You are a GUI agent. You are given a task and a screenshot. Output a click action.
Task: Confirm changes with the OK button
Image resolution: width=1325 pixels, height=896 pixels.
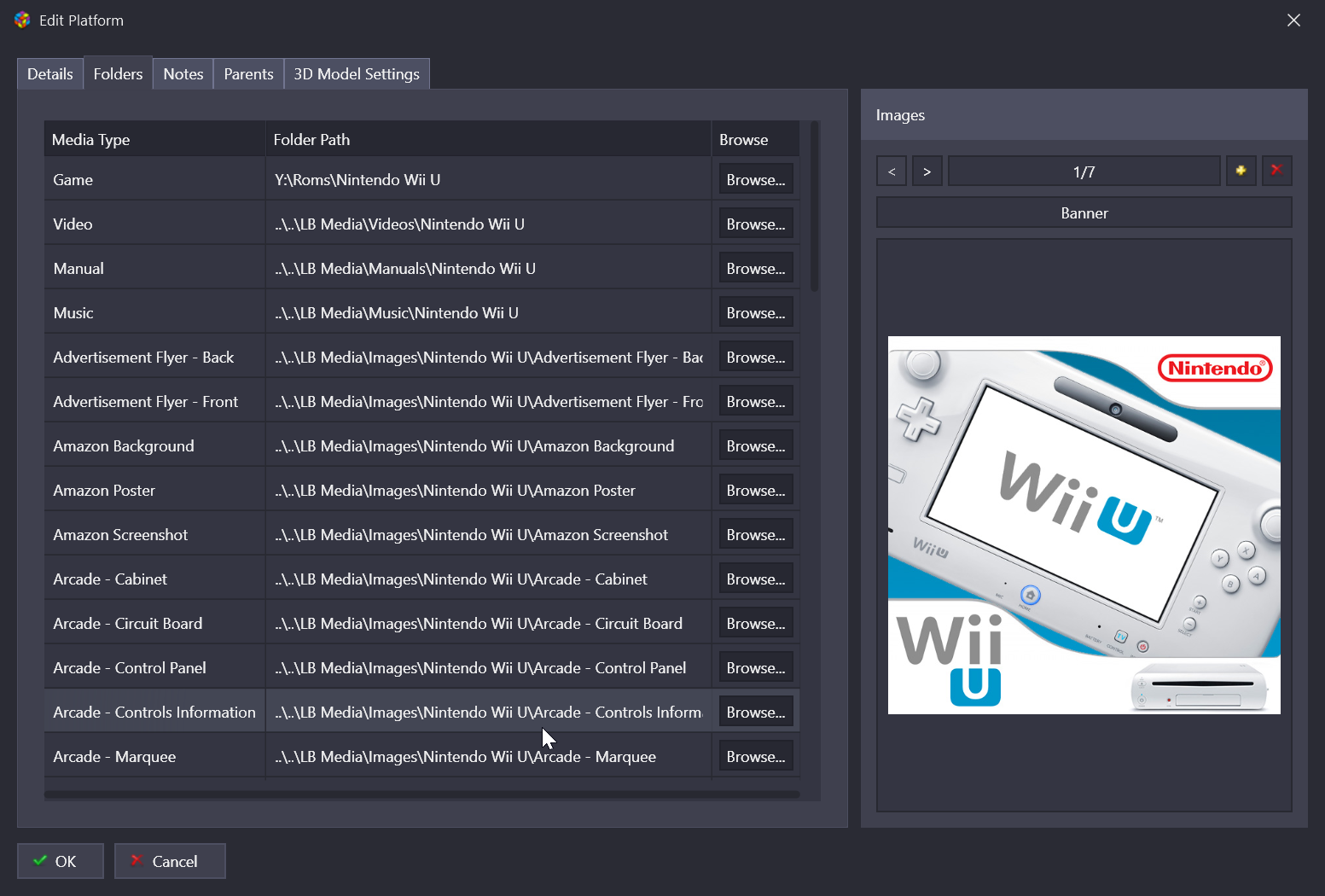[x=61, y=861]
